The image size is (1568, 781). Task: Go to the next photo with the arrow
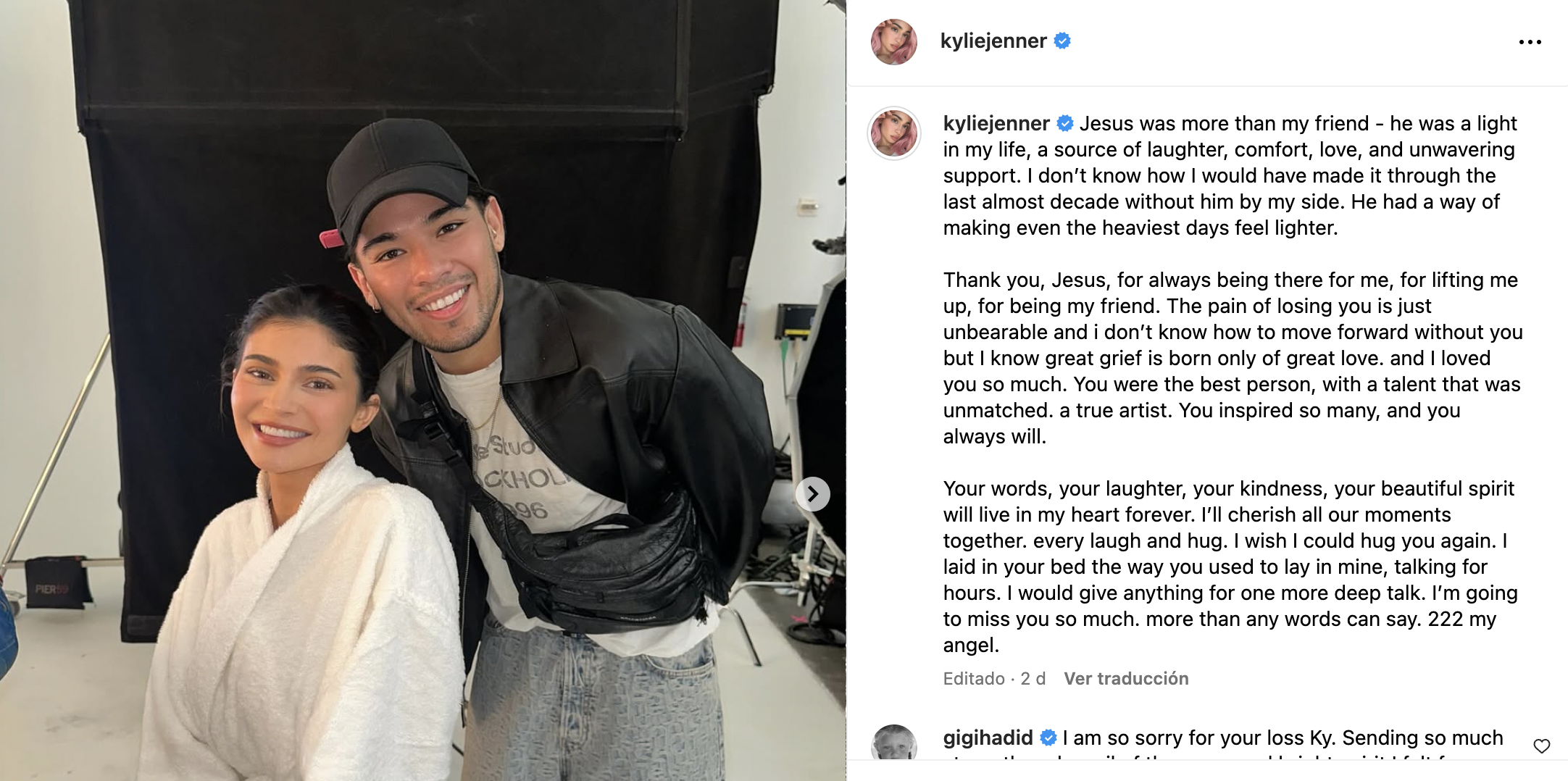(x=813, y=494)
